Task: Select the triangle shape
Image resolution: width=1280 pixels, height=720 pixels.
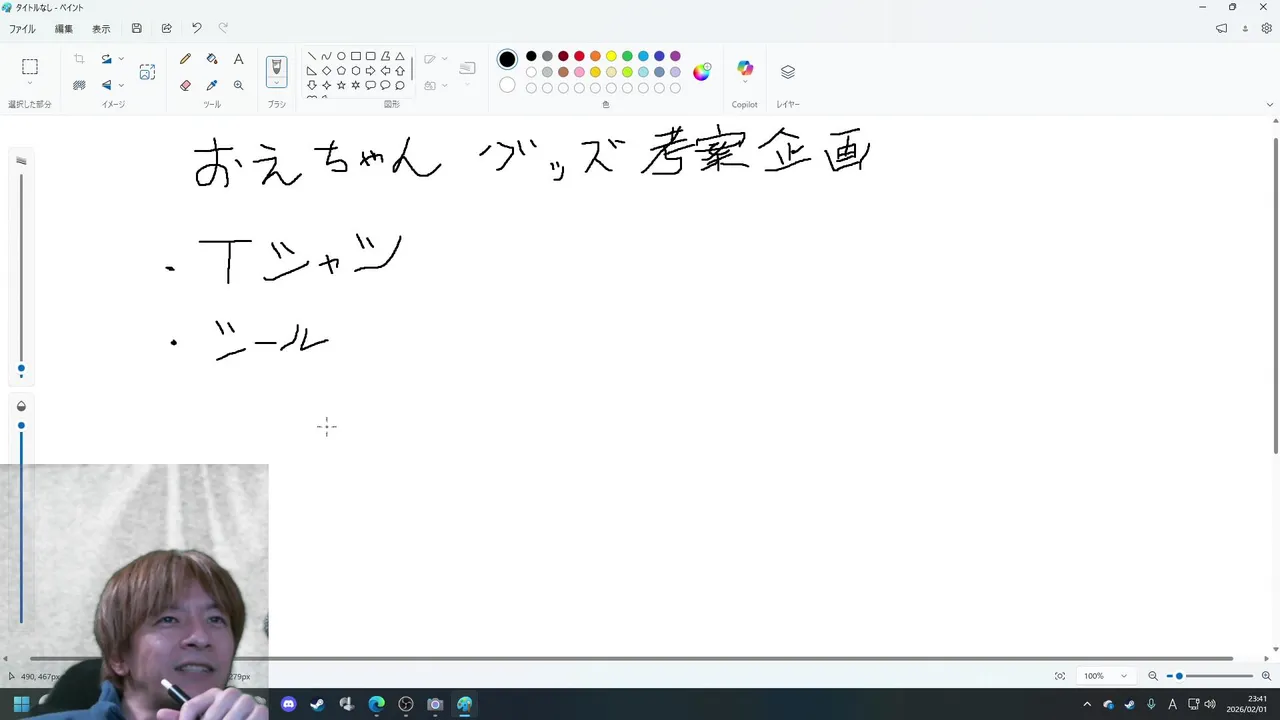Action: (400, 56)
